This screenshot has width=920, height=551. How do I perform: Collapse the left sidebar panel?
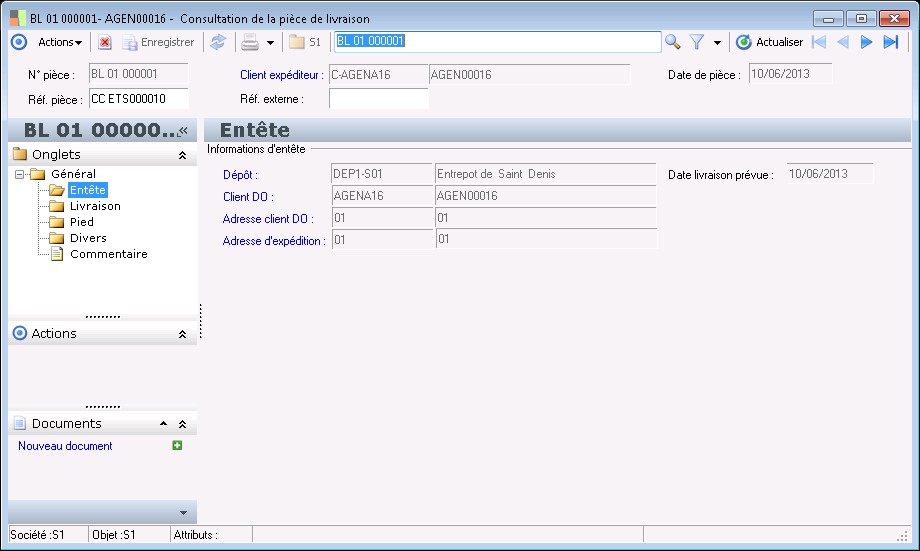(x=183, y=131)
